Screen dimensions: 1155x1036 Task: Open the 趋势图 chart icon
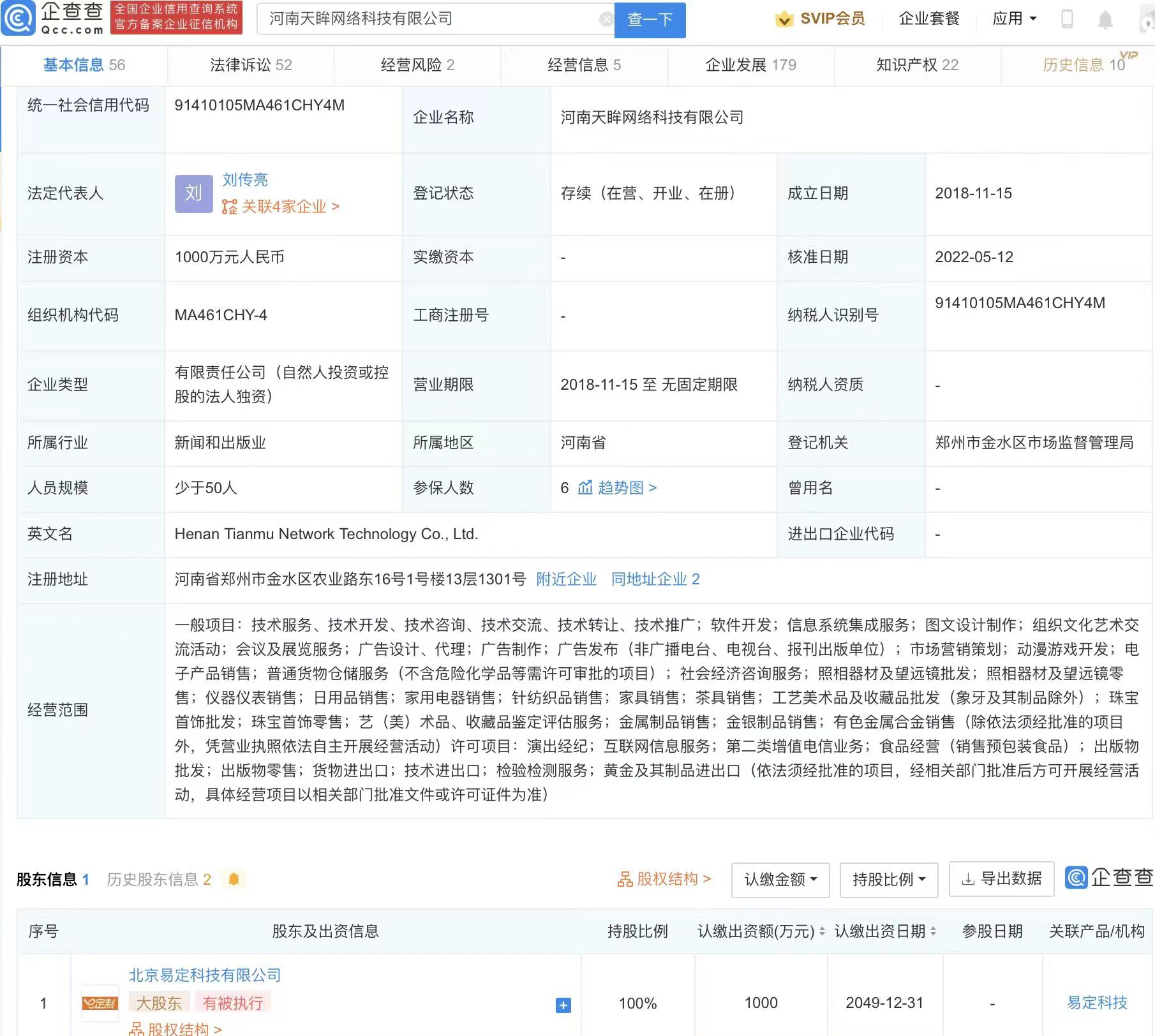(585, 488)
